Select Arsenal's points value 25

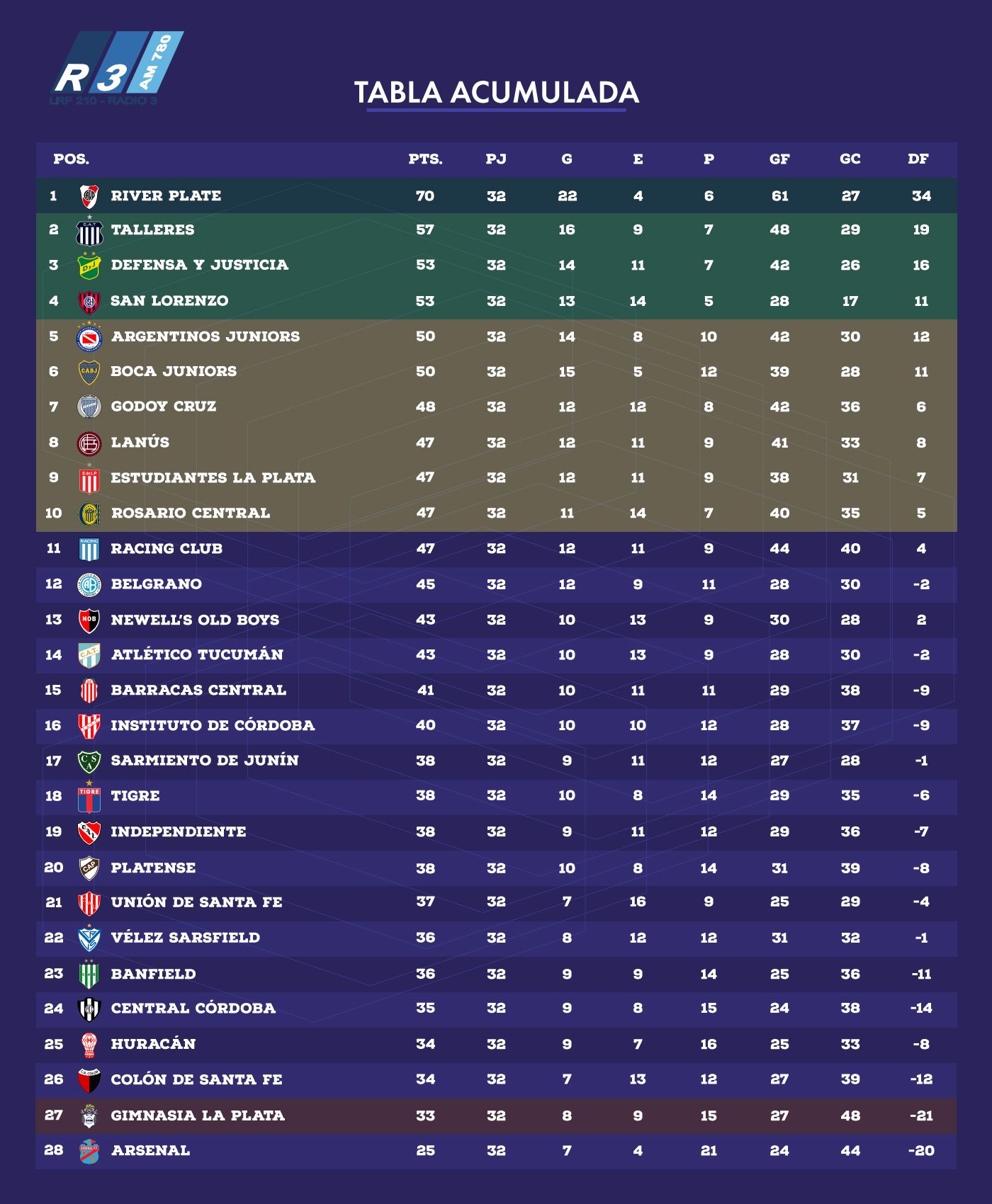coord(426,1151)
